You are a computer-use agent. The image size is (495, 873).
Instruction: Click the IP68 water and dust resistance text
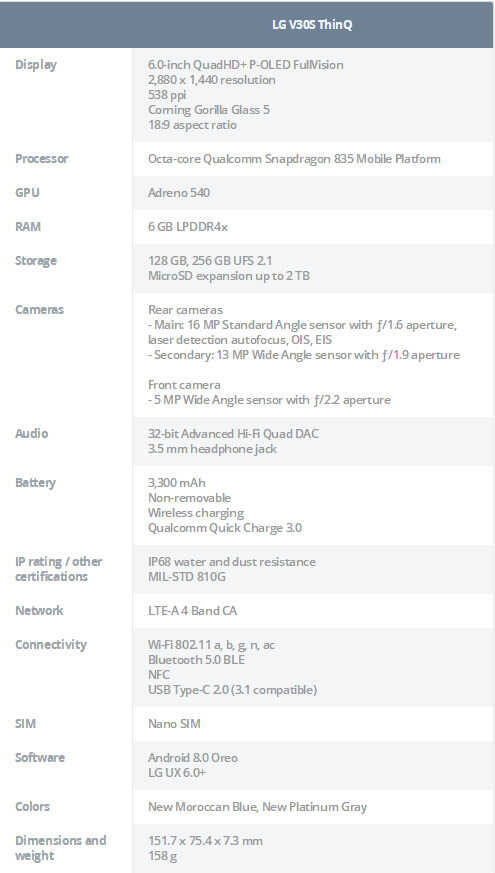[232, 562]
